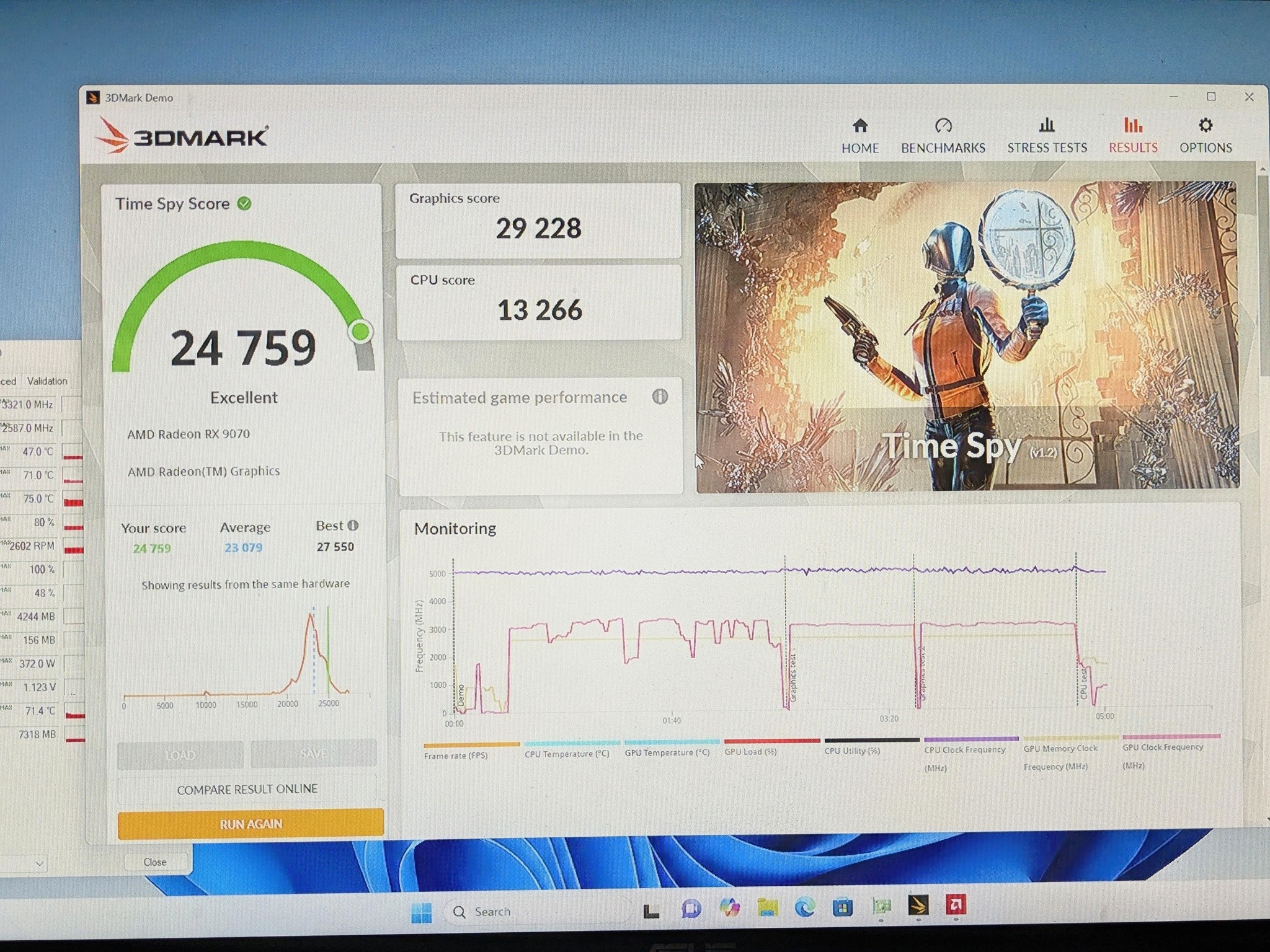
Task: Switch to the Results section
Action: point(1133,136)
